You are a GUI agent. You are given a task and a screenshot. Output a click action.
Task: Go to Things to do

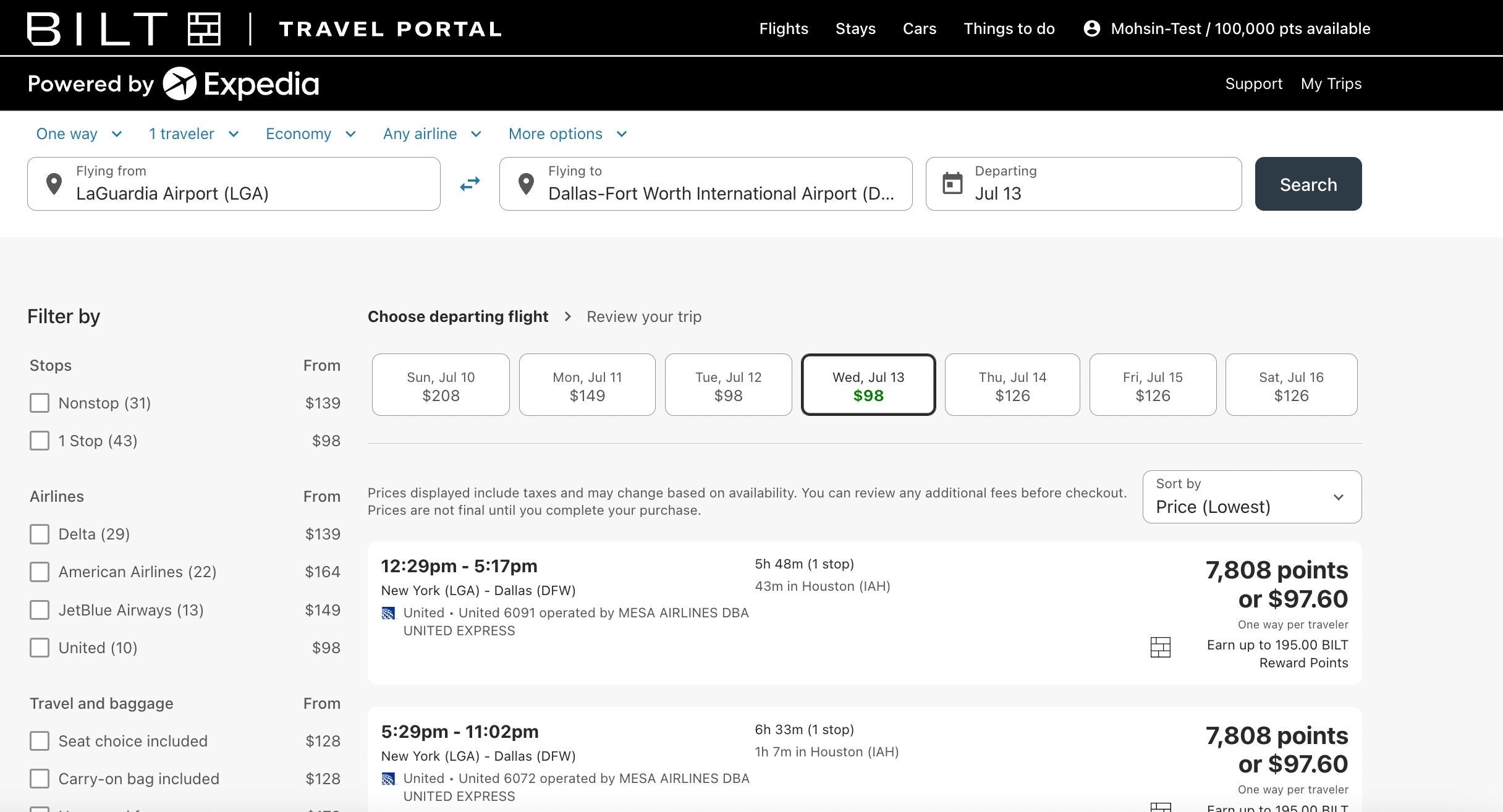tap(1009, 28)
